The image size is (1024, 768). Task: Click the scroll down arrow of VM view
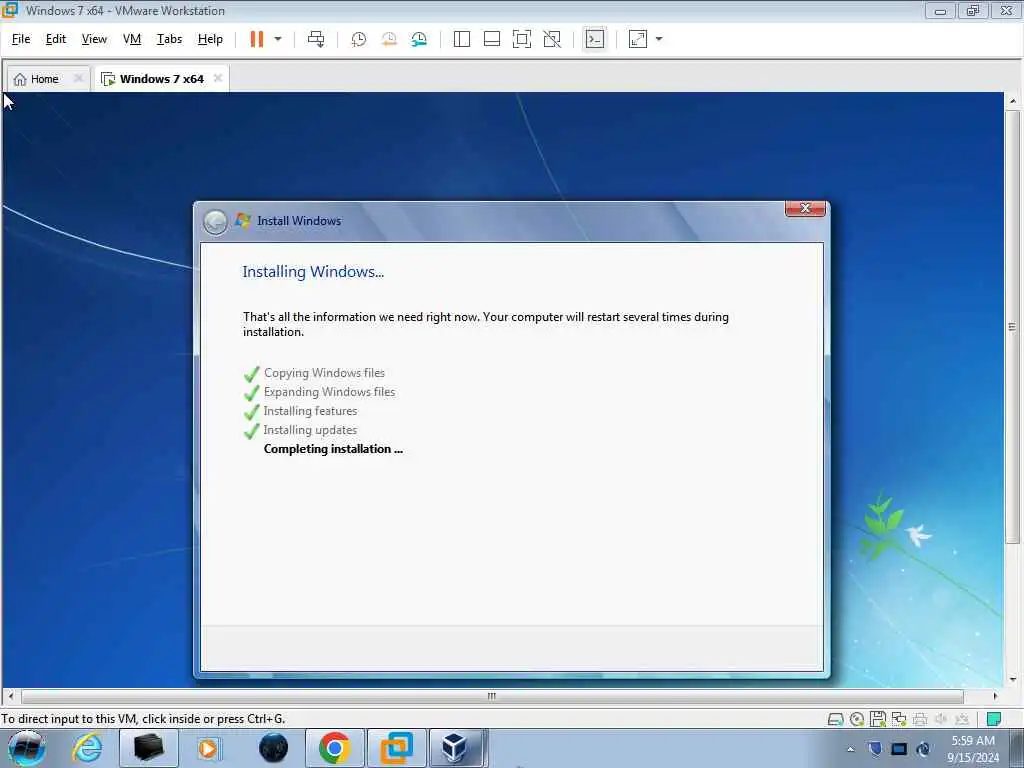click(1012, 680)
